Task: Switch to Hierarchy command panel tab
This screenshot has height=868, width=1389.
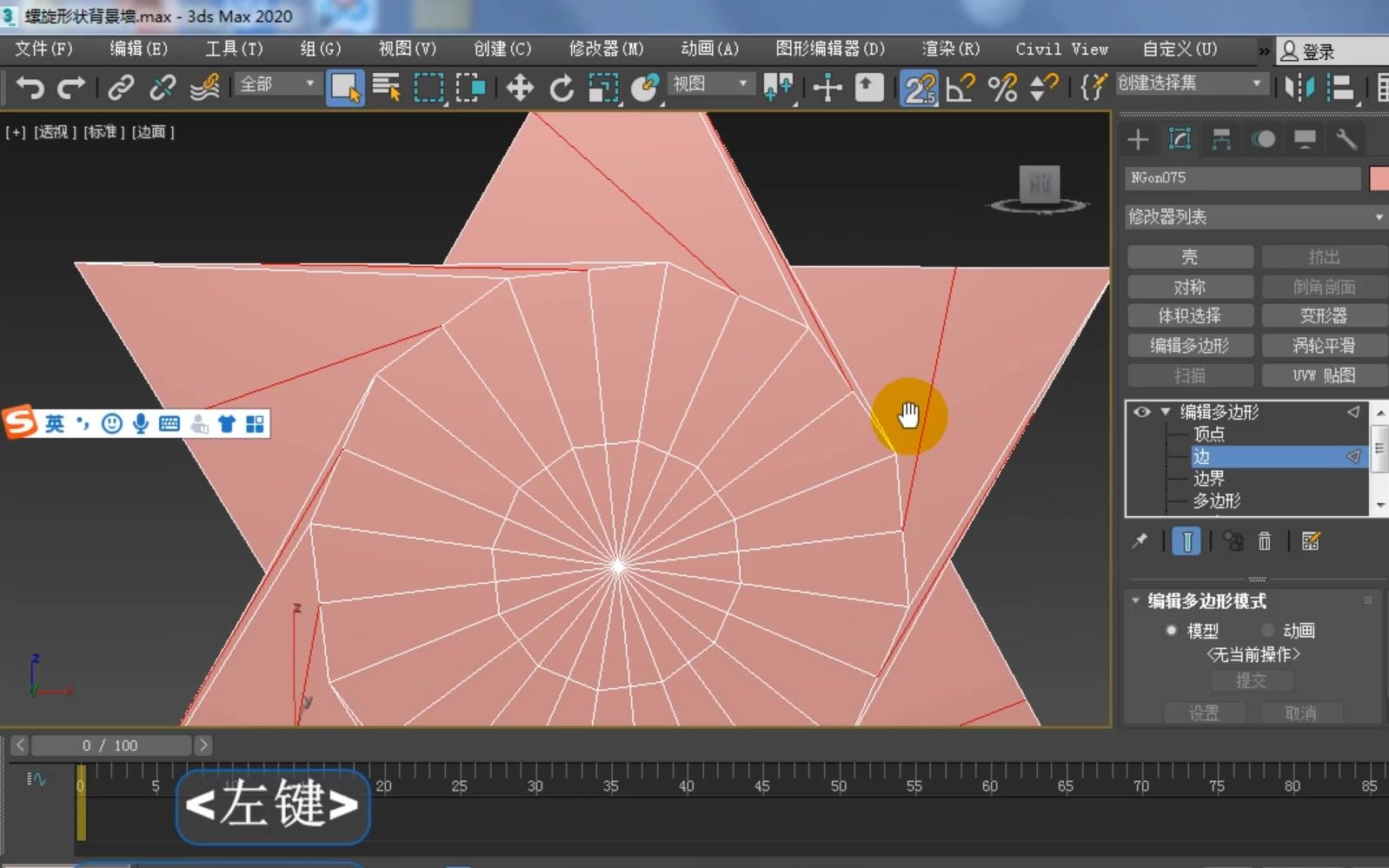Action: [x=1221, y=139]
